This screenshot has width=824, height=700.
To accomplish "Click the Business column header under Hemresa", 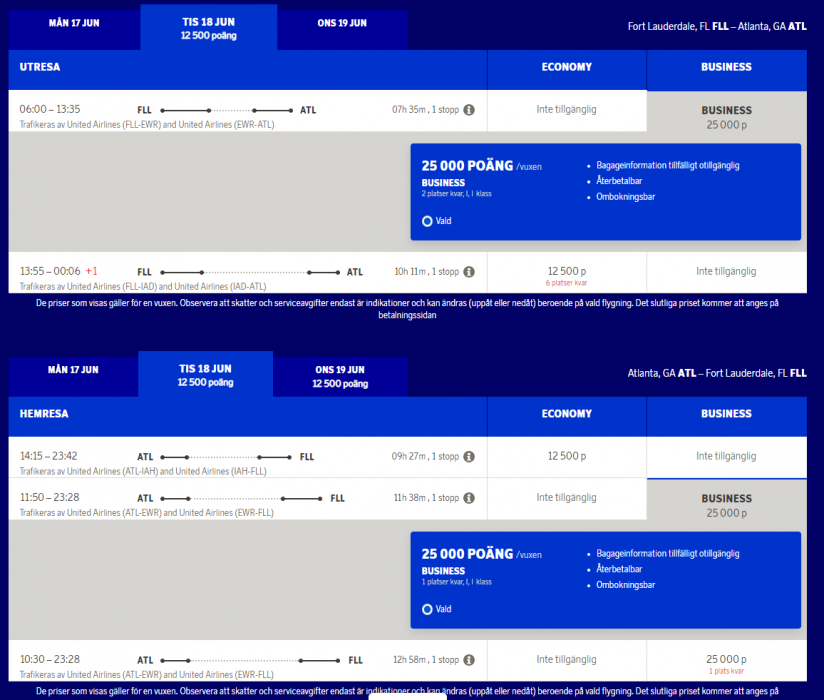I will point(726,414).
